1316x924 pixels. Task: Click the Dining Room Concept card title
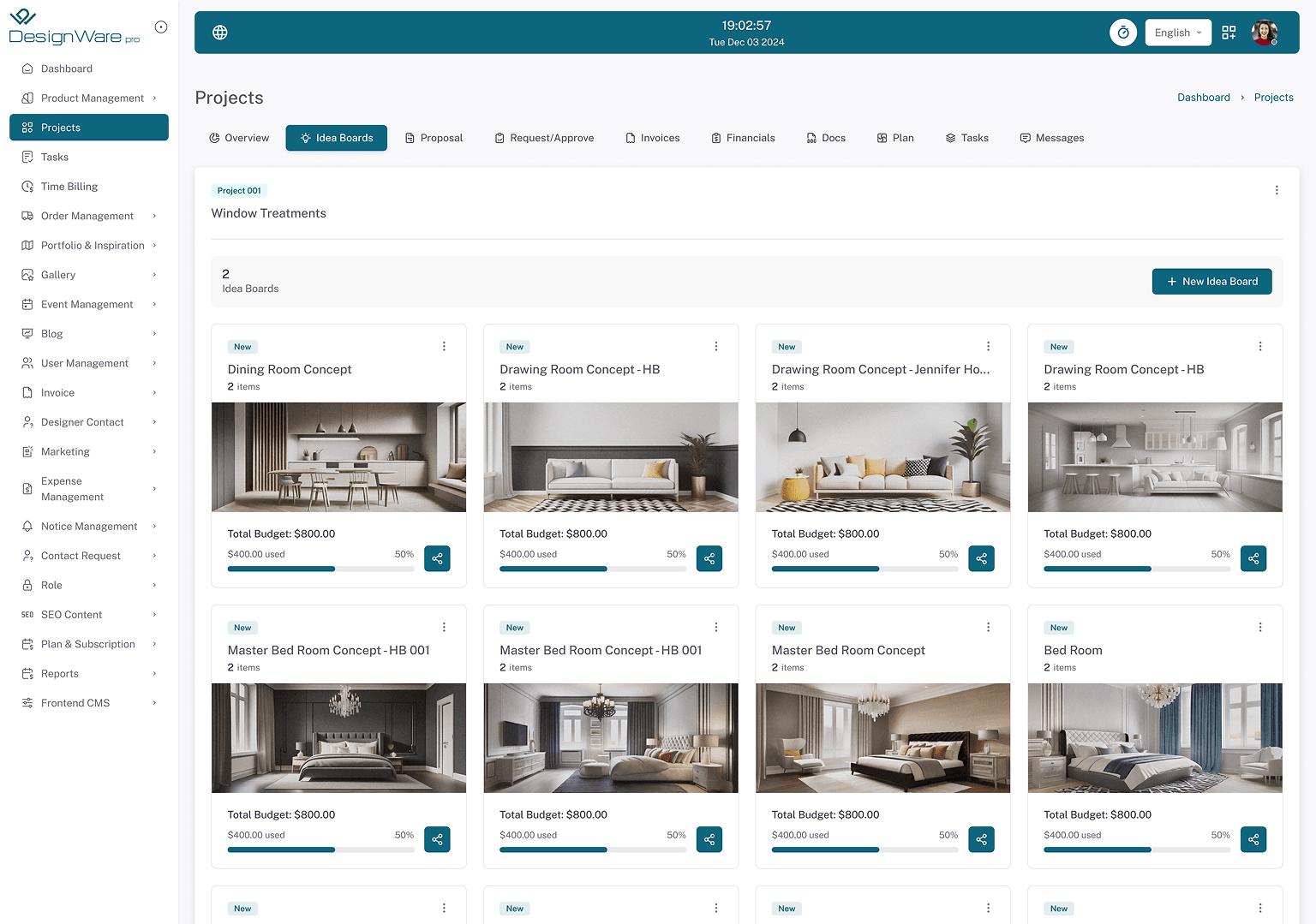pos(290,370)
